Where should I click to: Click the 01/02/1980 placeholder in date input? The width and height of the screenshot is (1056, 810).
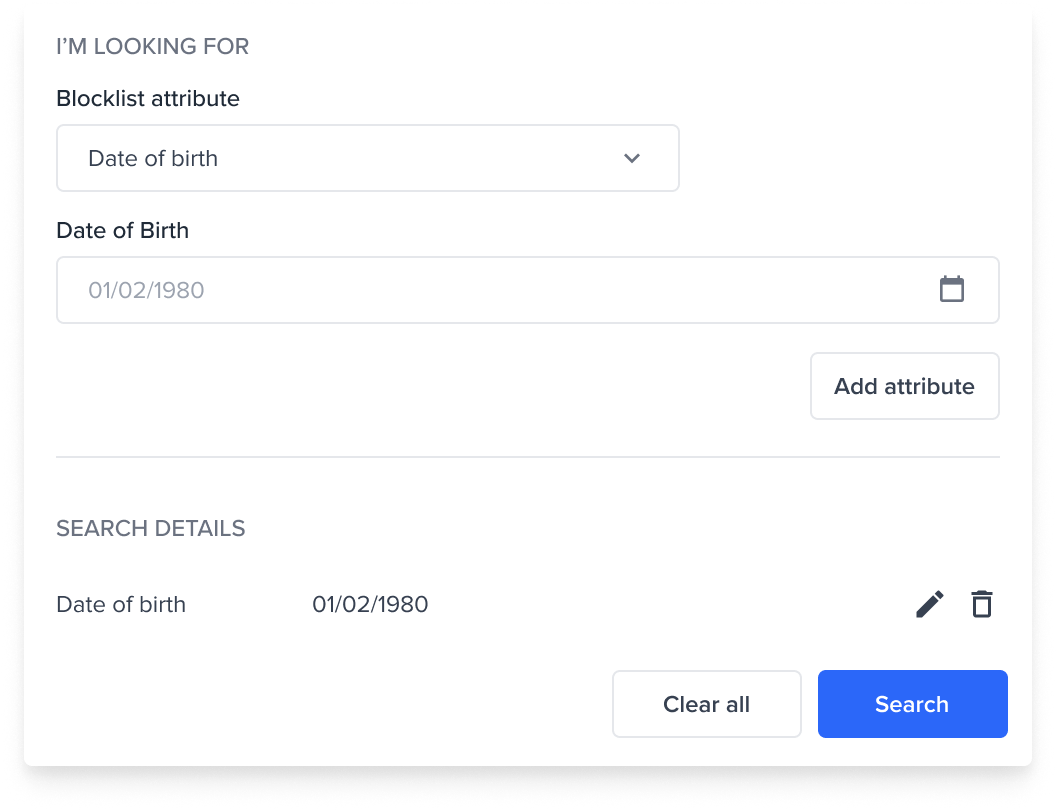click(x=146, y=290)
